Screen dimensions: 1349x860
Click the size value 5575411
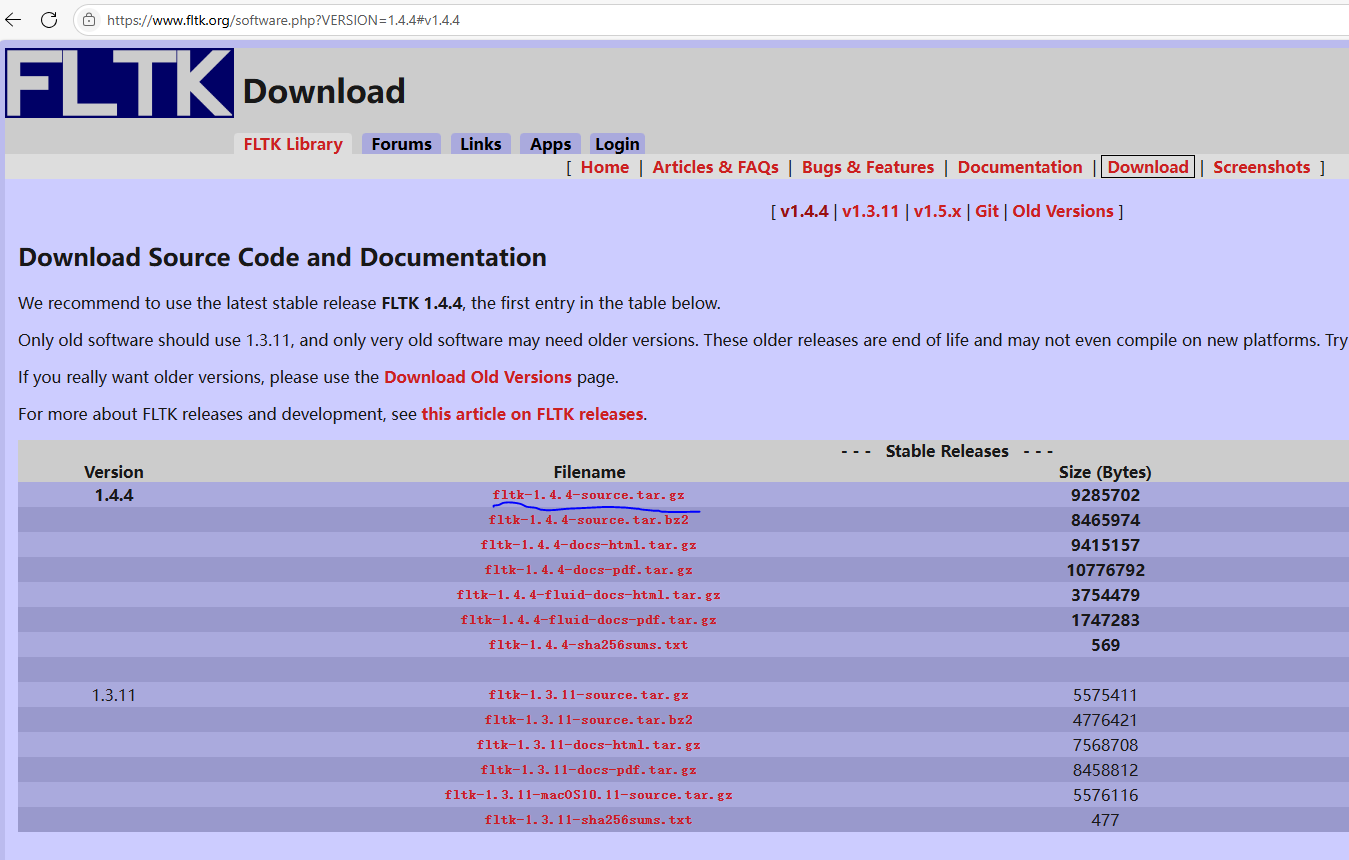click(1105, 695)
